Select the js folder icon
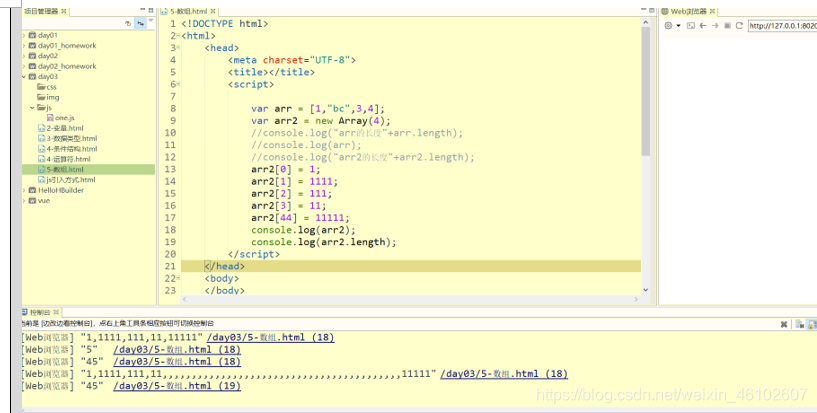The image size is (817, 413). tap(41, 108)
